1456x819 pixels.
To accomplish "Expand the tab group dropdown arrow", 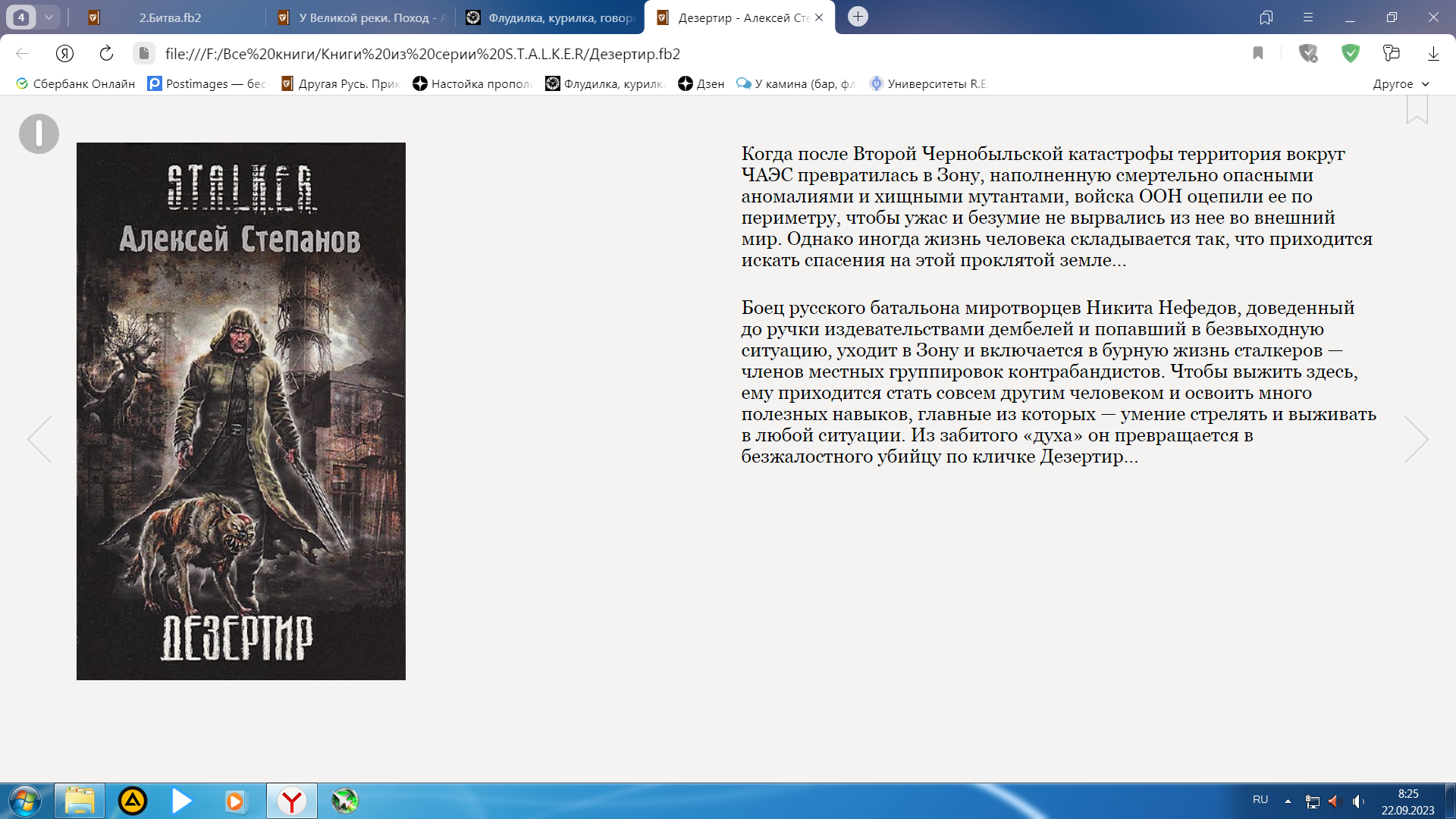I will coord(49,17).
